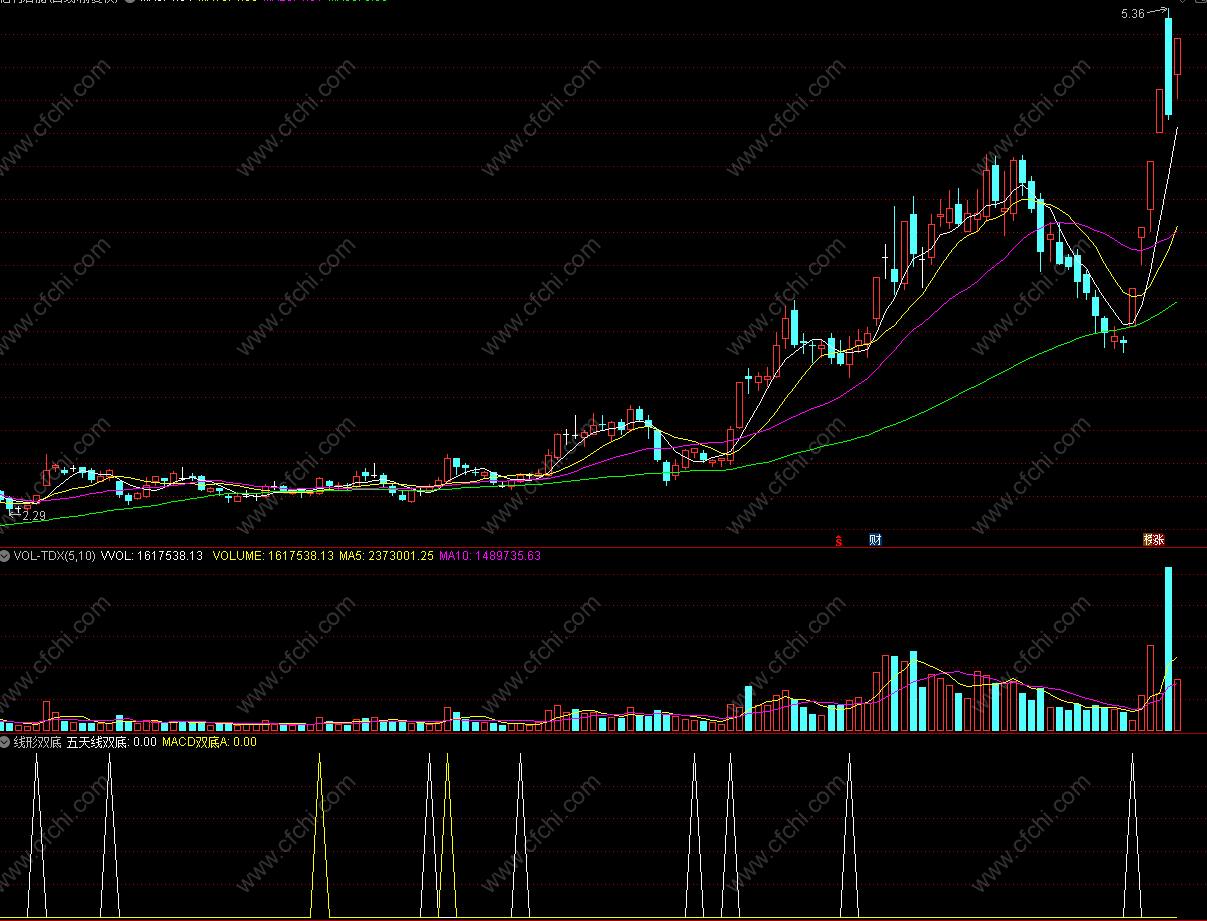Click the 2.29 low price label
The height and width of the screenshot is (921, 1207).
(x=34, y=516)
